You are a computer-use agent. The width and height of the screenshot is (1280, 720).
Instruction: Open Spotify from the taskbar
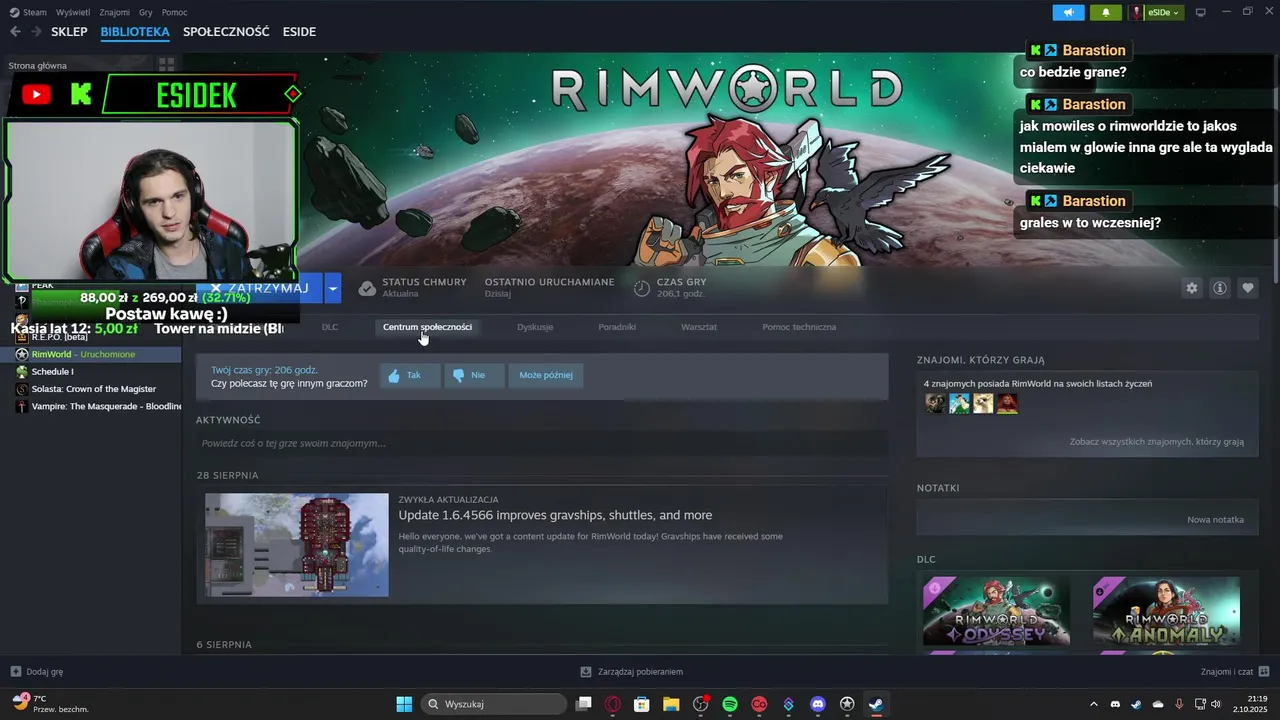(730, 704)
